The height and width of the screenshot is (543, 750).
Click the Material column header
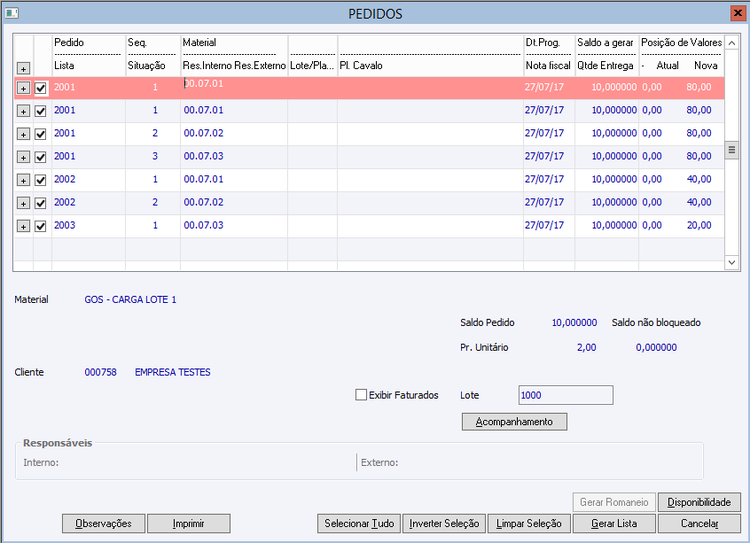(x=199, y=43)
